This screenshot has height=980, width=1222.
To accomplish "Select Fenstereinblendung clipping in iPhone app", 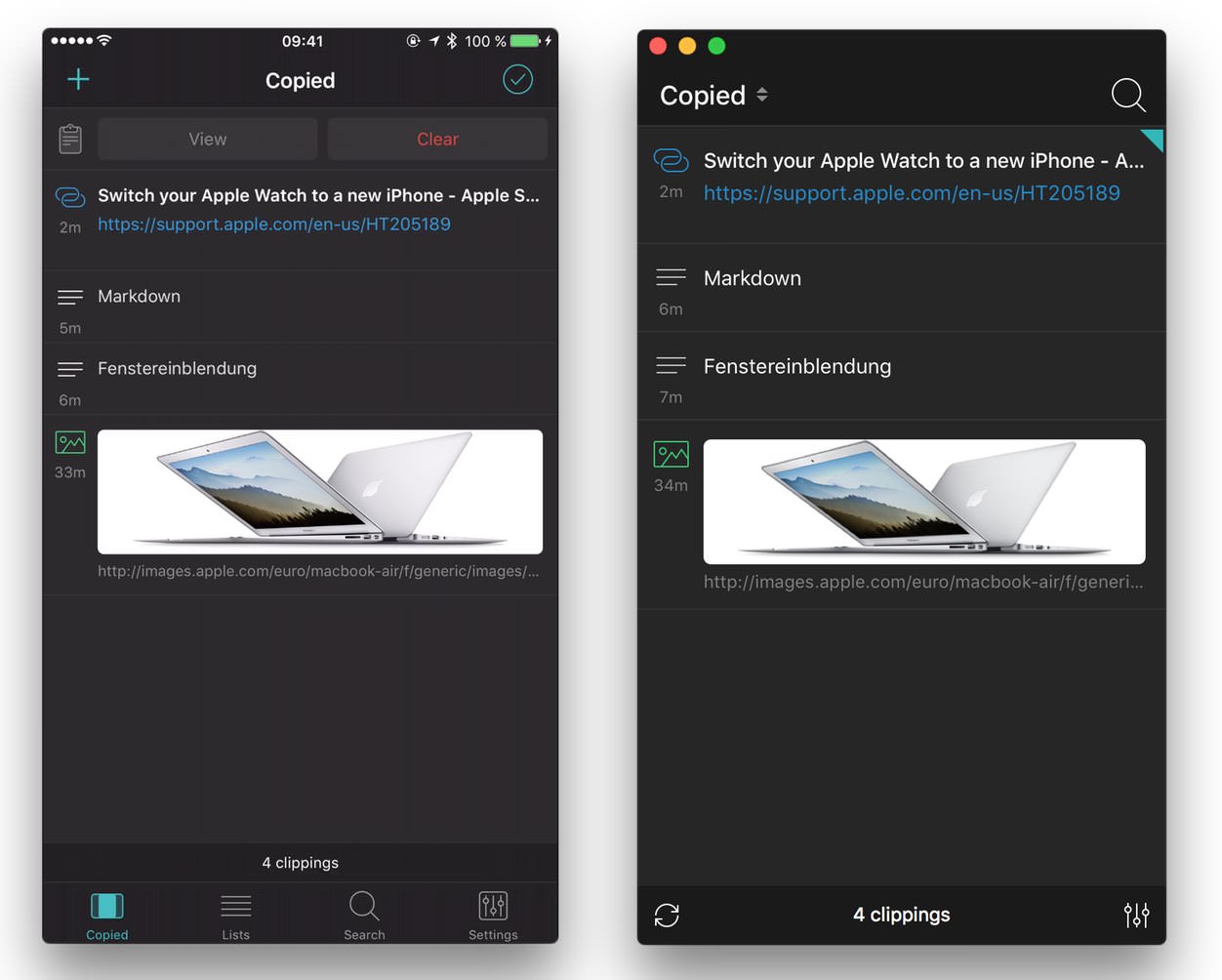I will [301, 379].
